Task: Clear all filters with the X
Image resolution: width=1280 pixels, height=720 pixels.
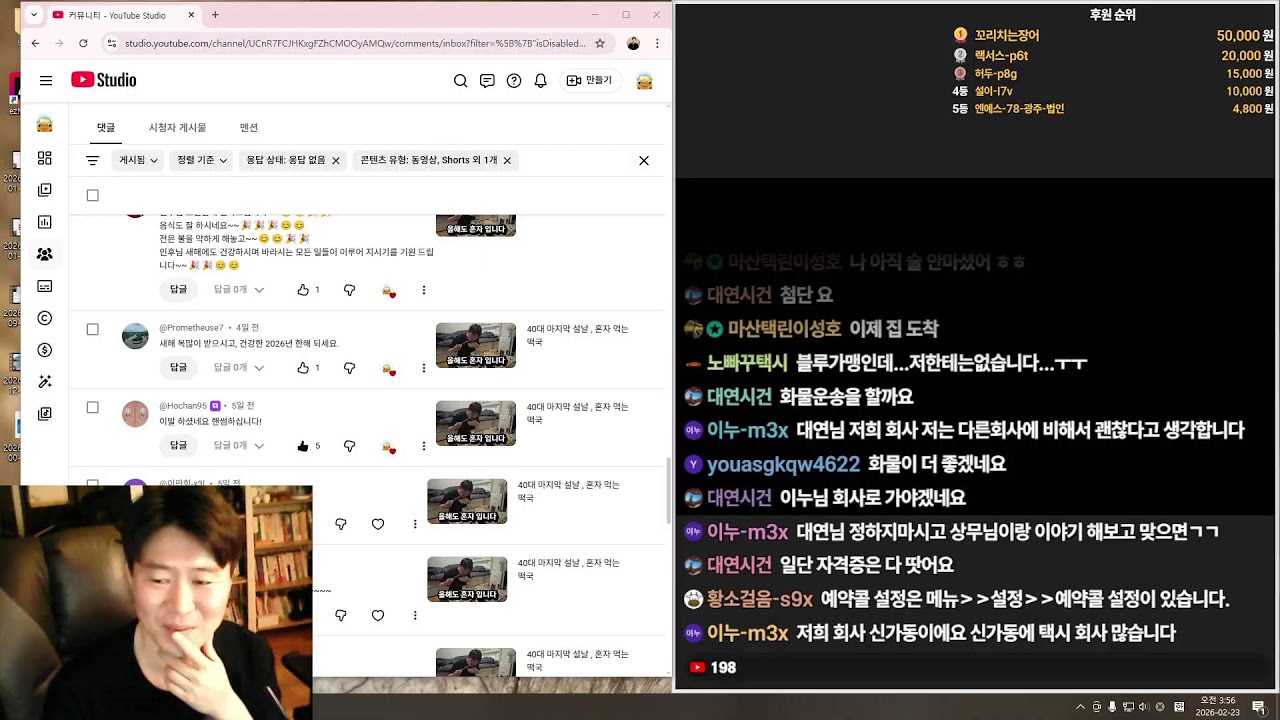Action: 644,160
